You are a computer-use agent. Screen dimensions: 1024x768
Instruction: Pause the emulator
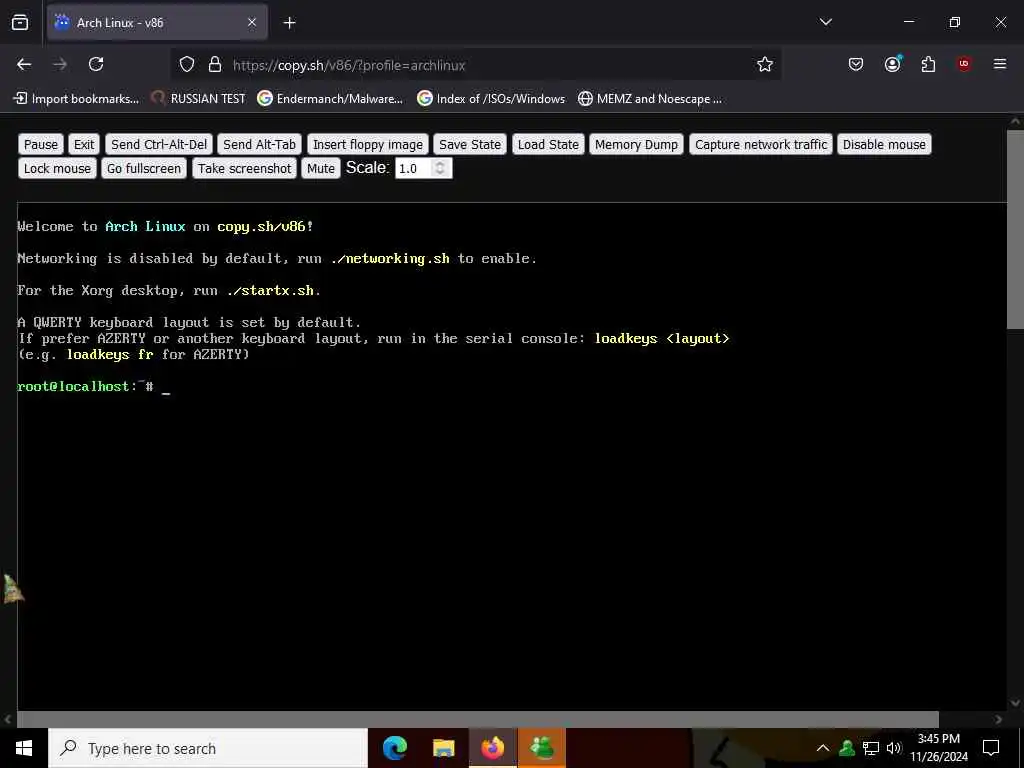[40, 144]
